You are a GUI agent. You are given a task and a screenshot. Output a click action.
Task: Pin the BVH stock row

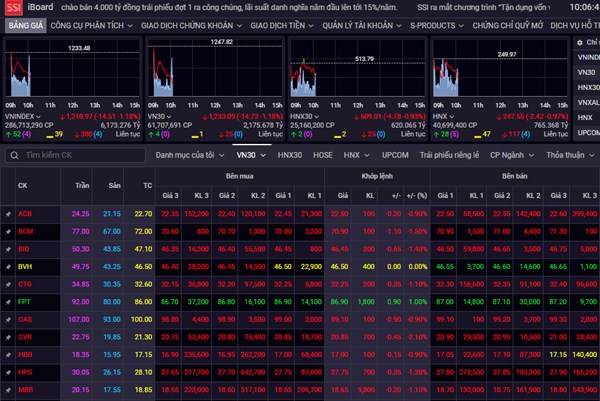8,268
